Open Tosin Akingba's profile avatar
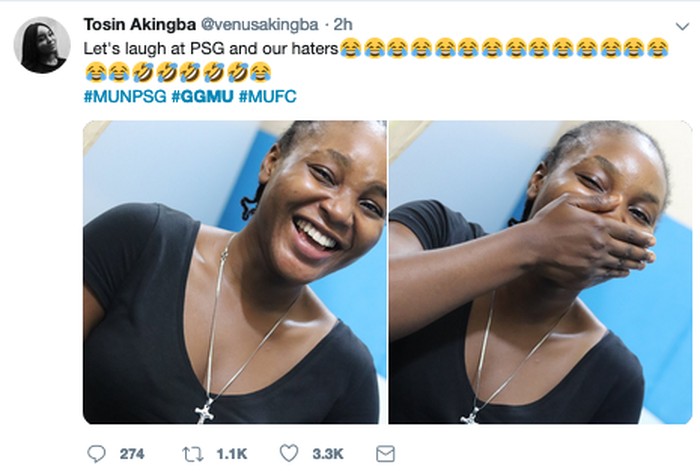 coord(42,45)
